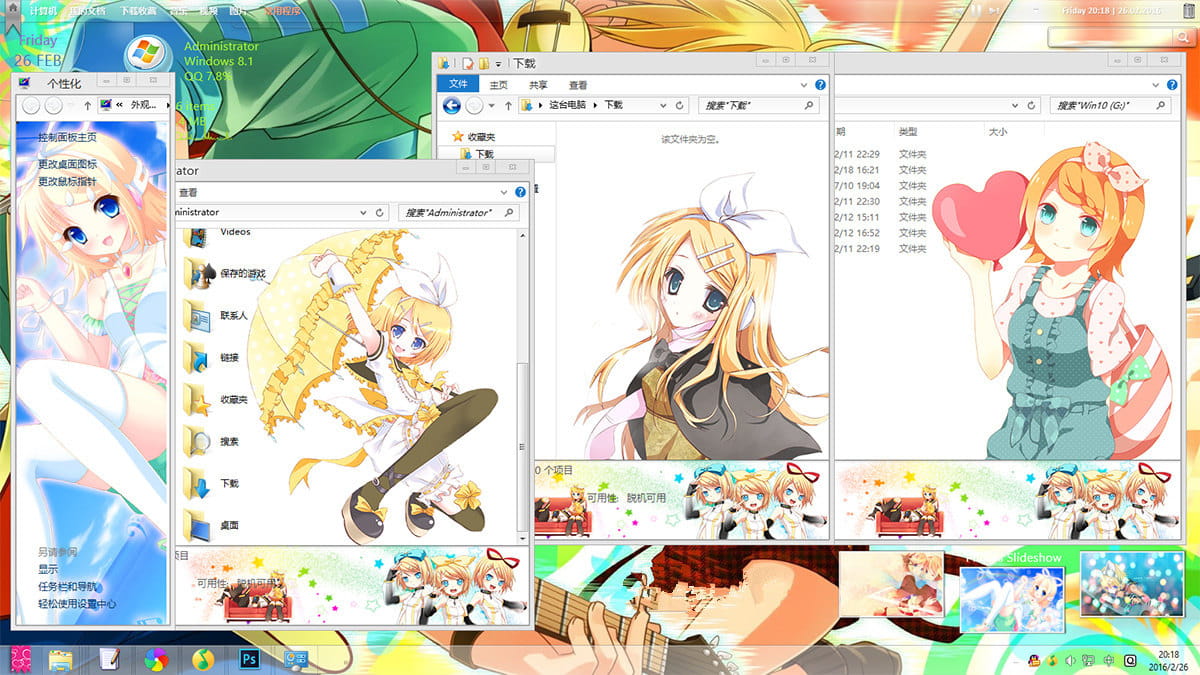Select 下载 under 收藏夹 in the navigation pane

pos(484,154)
